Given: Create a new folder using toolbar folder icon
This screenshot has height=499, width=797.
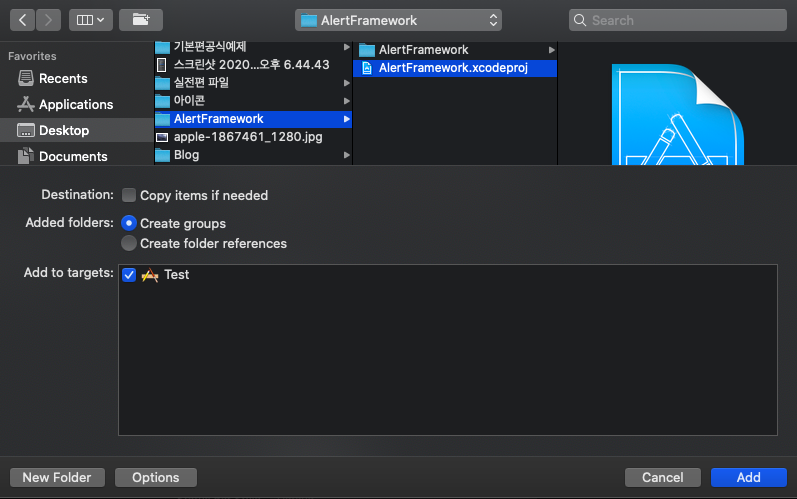Looking at the screenshot, I should coord(141,20).
